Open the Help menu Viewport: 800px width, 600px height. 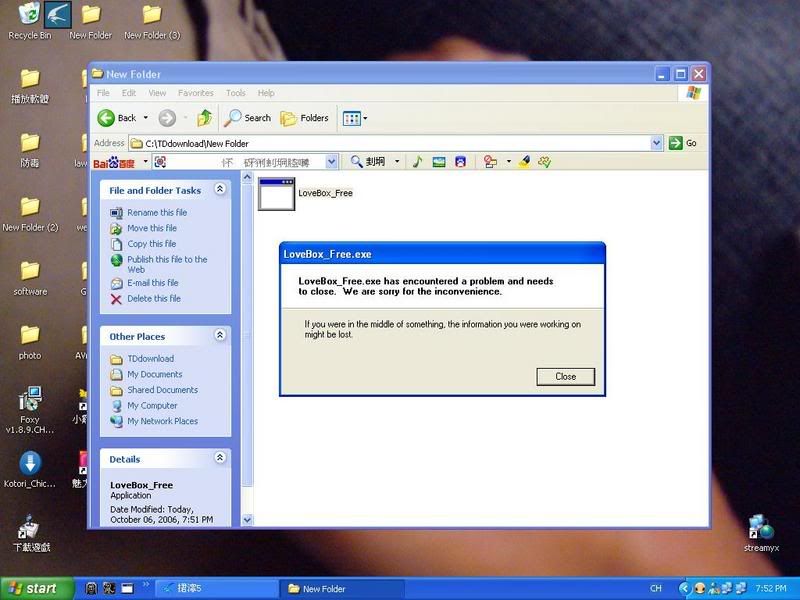tap(266, 93)
